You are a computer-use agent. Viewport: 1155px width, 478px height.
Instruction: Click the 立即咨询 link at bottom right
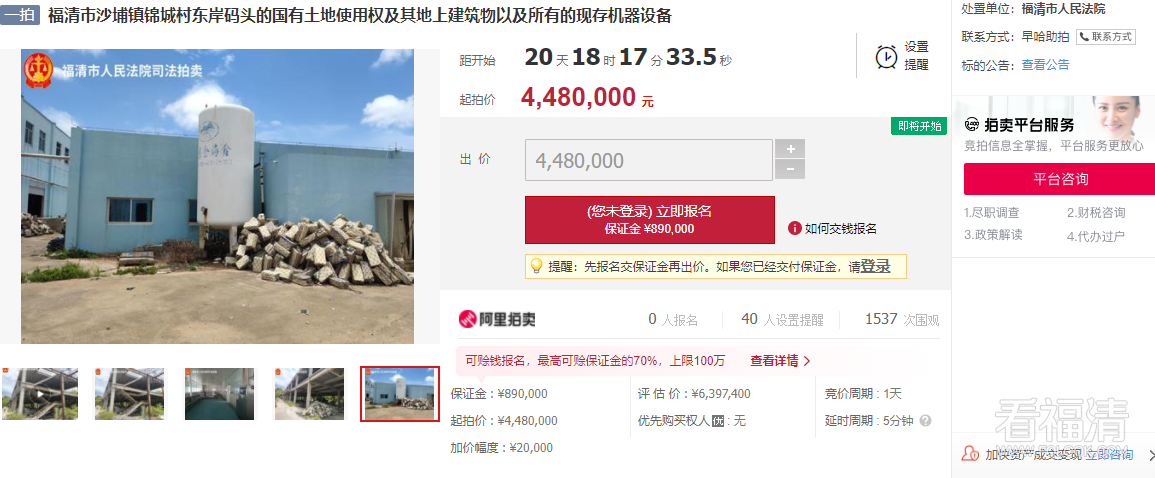tap(1110, 454)
